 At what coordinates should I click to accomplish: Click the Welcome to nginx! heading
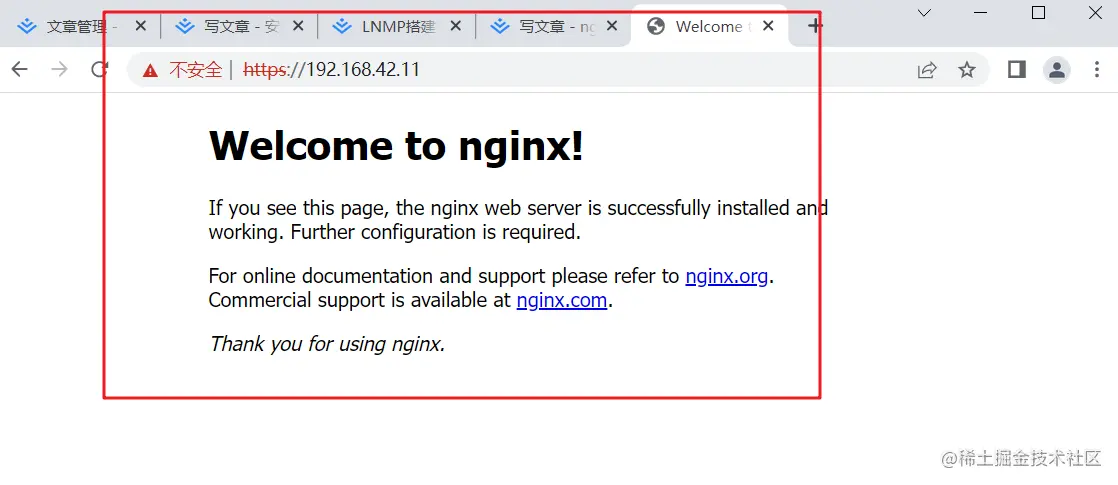tap(396, 146)
